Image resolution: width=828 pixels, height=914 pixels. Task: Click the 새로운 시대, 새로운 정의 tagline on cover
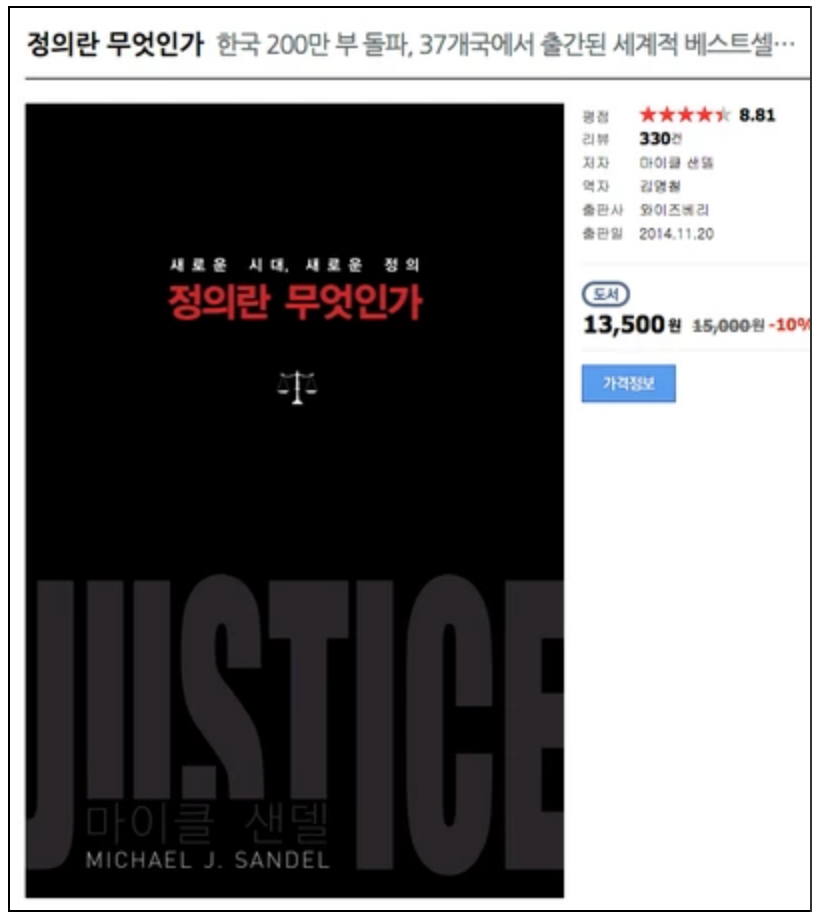point(295,265)
